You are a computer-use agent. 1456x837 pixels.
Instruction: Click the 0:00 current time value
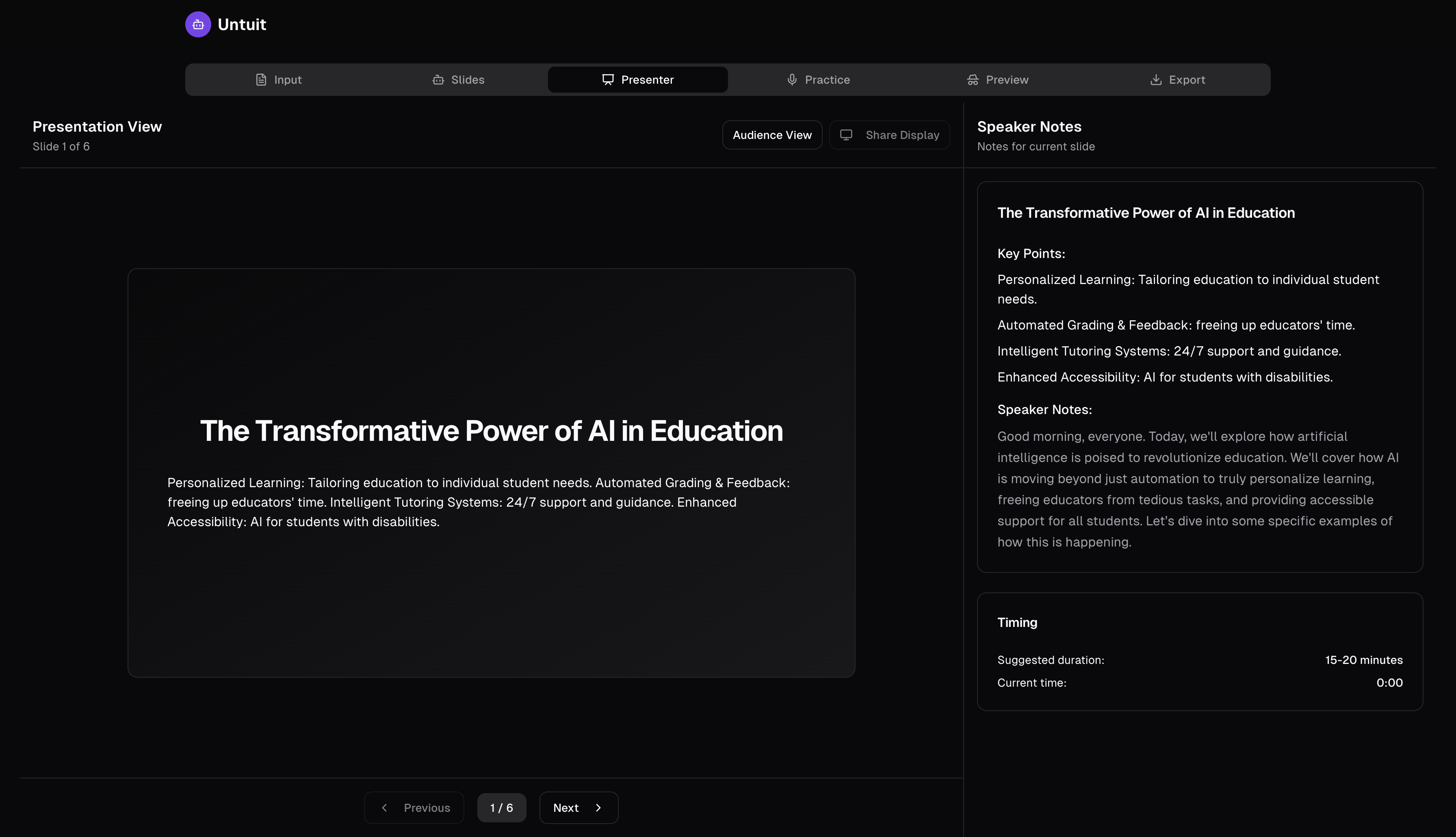tap(1389, 682)
